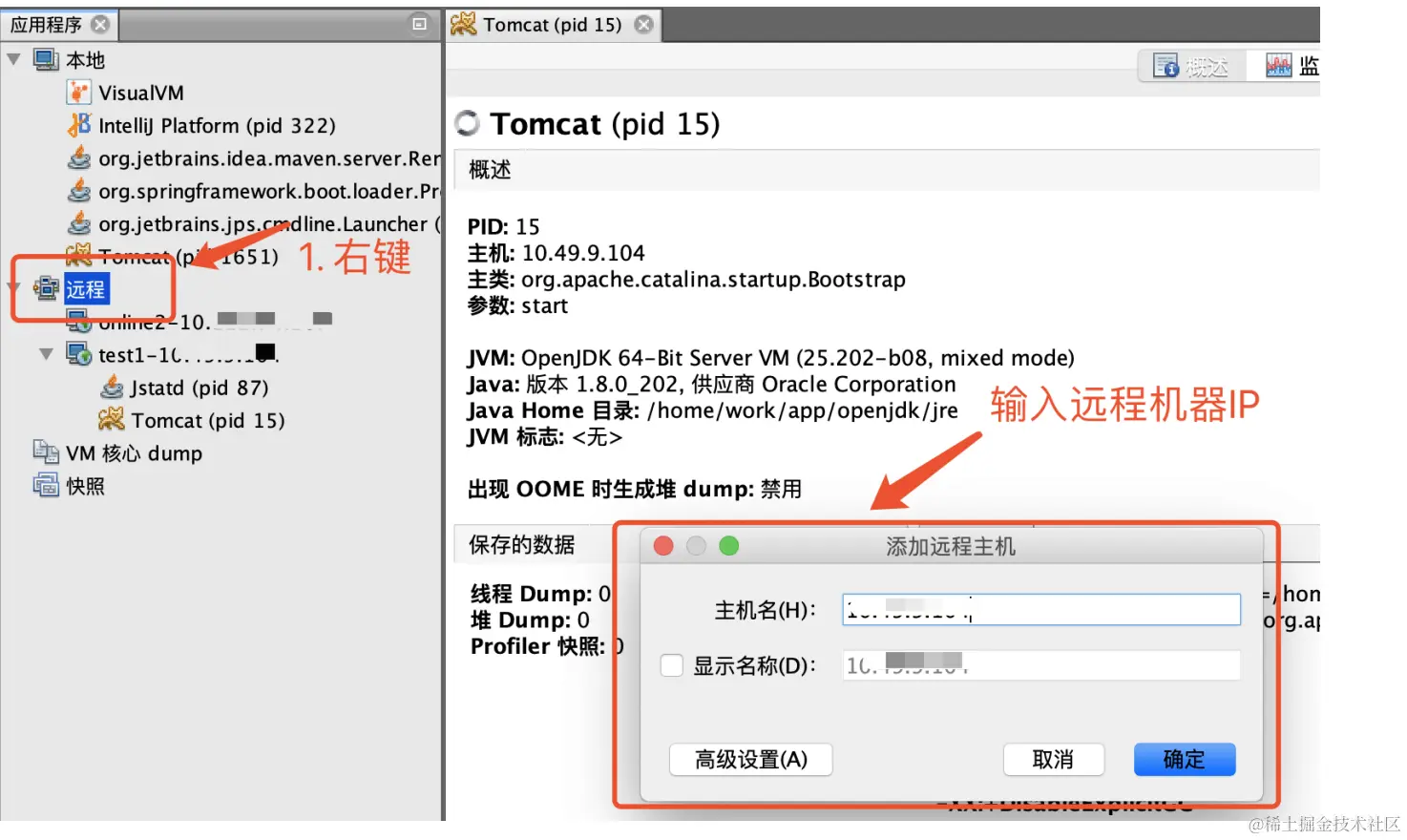Click the 保存的数据 section header
The height and width of the screenshot is (840, 1407).
coord(522,545)
